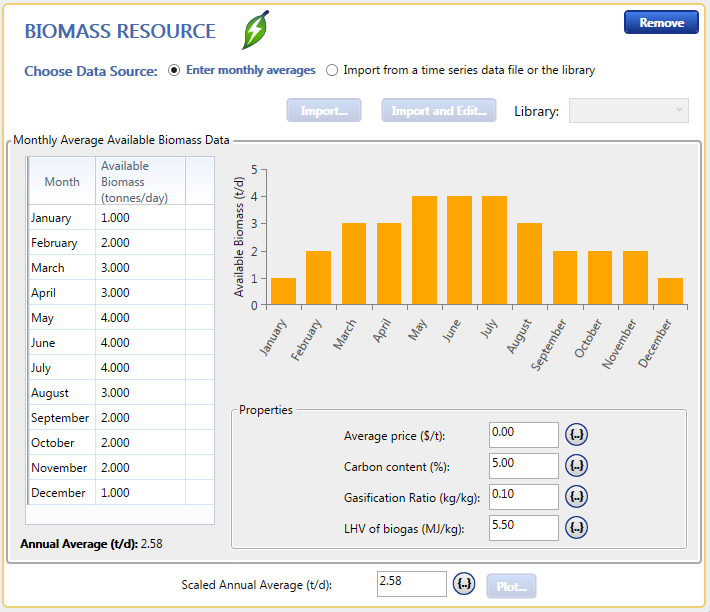
Task: Select the Enter monthly averages option
Action: pos(175,71)
